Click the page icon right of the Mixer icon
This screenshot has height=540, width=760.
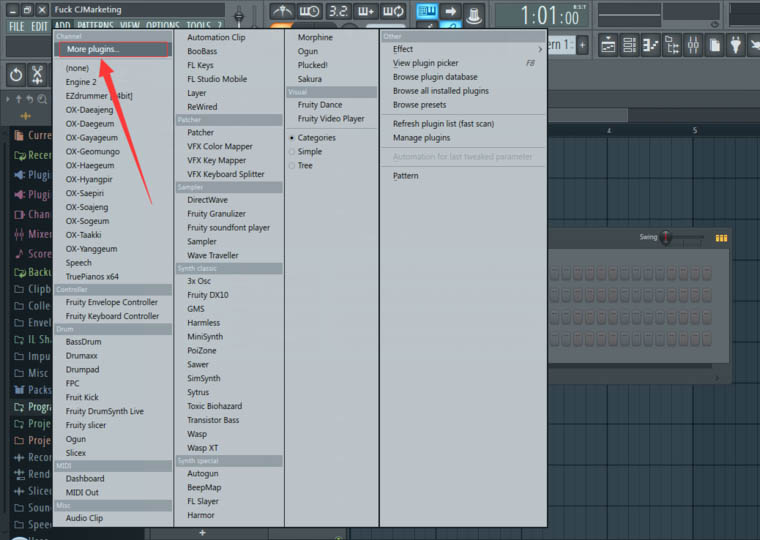pos(714,46)
